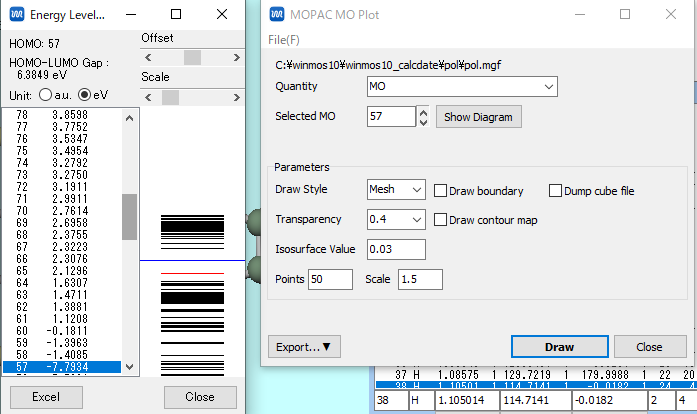Open the Draw Style Mesh dropdown
Image resolution: width=697 pixels, height=414 pixels.
[x=396, y=189]
